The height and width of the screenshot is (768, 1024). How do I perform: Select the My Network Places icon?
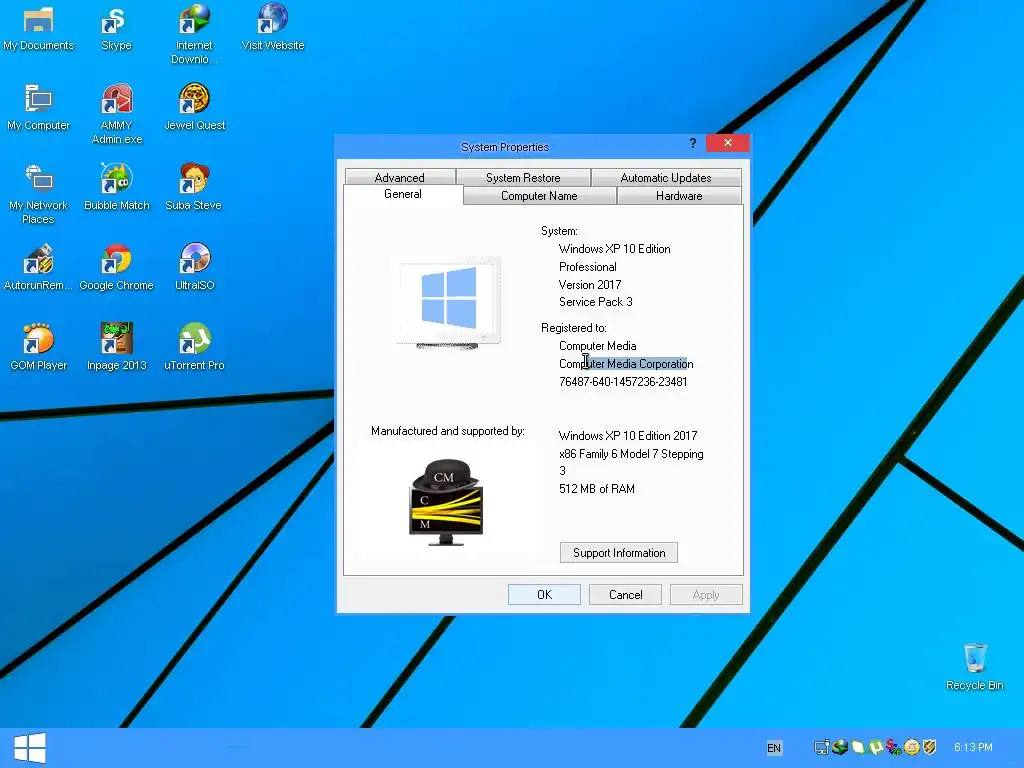[x=38, y=194]
